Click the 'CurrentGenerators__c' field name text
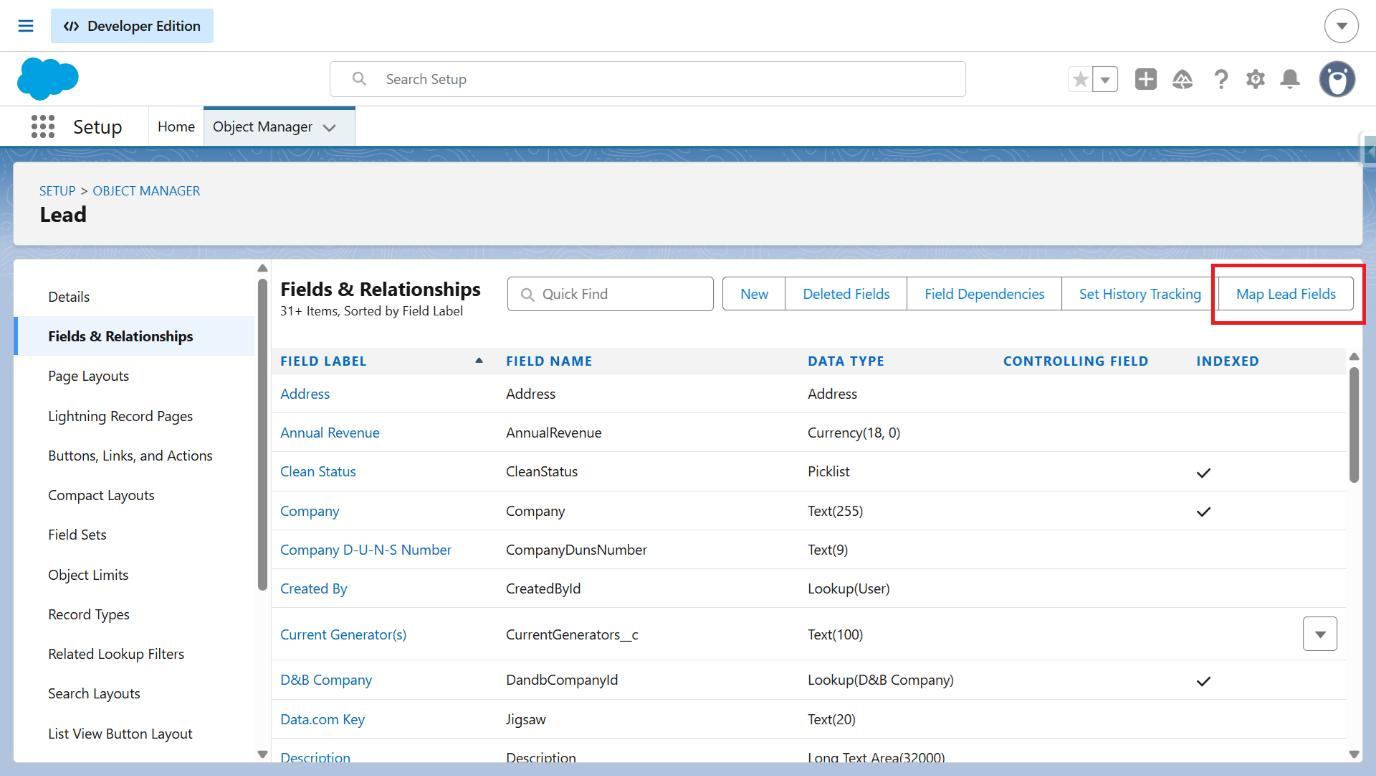 coord(572,635)
